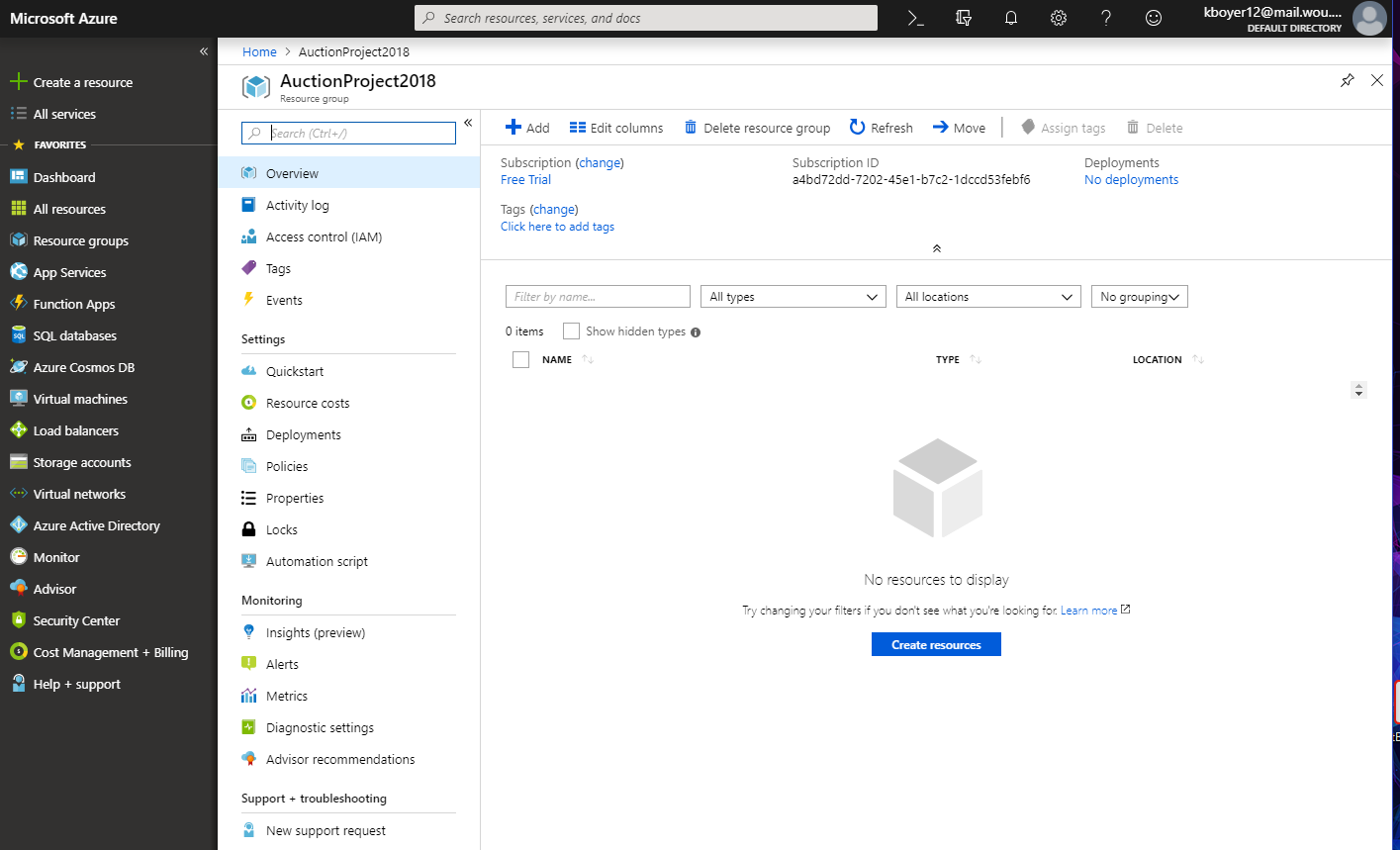Viewport: 1400px width, 850px height.
Task: Open Metrics under Monitoring
Action: [x=349, y=696]
